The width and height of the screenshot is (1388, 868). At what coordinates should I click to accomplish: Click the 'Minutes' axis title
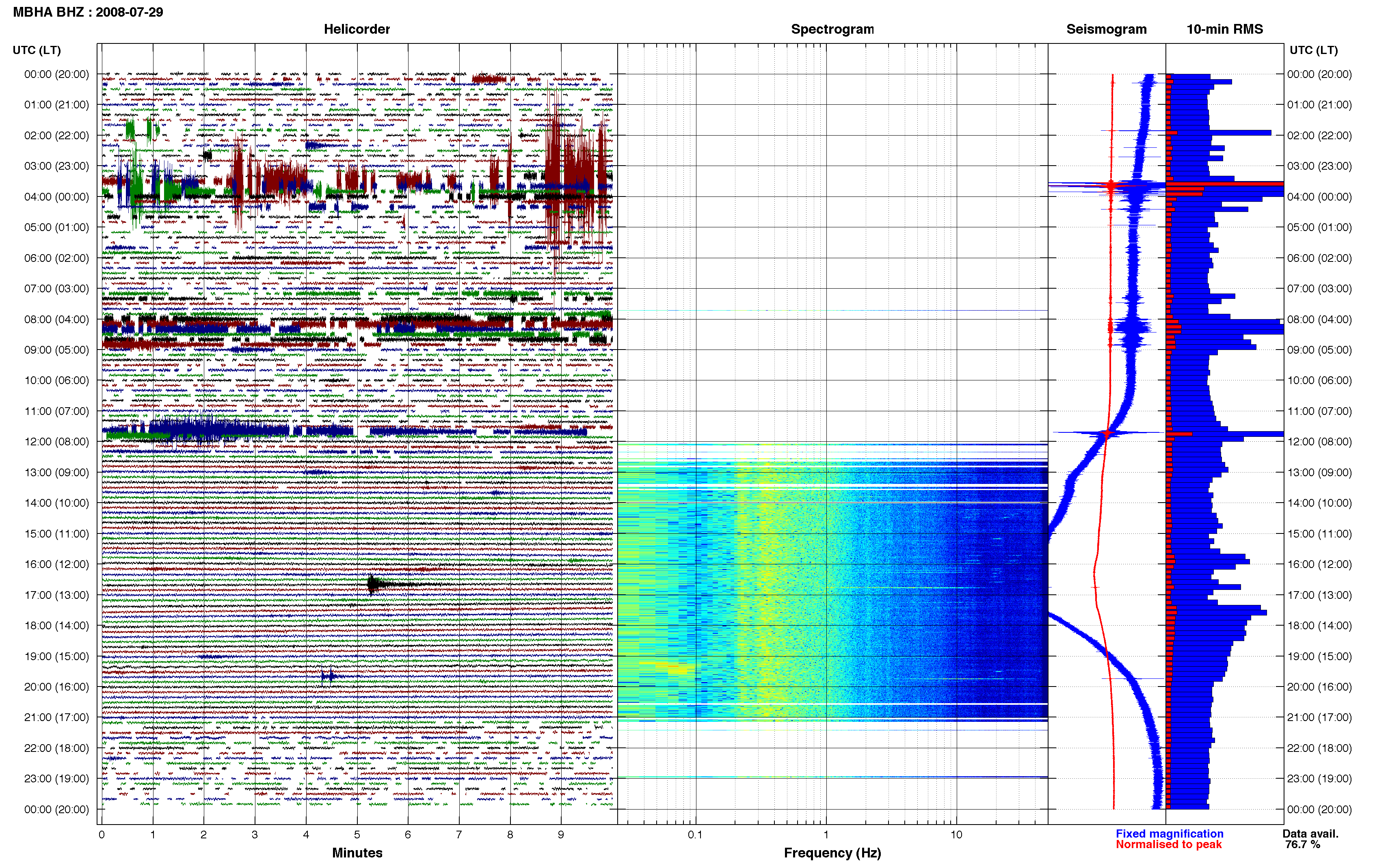357,853
